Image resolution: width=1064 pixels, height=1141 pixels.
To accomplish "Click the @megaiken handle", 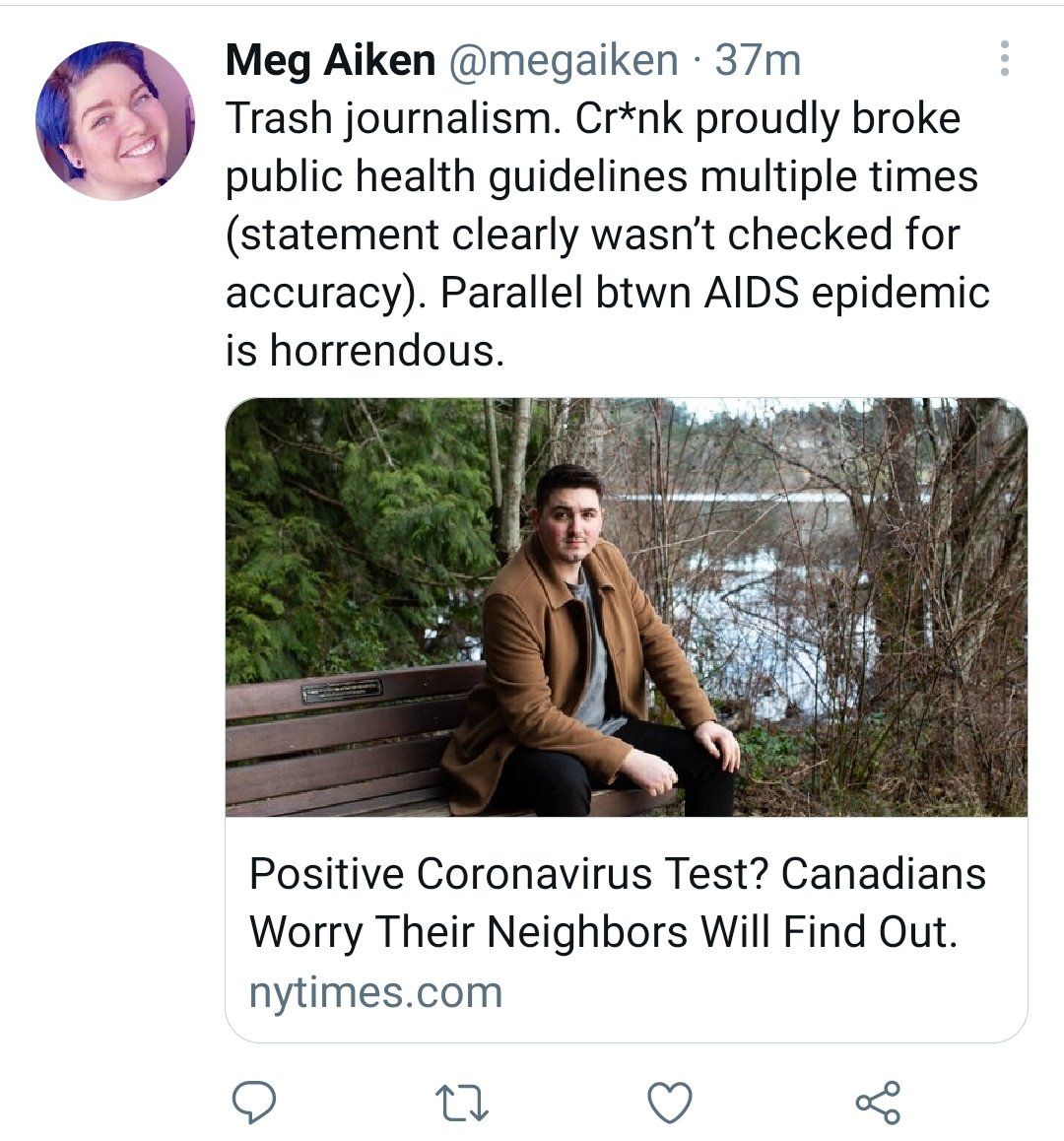I will coord(563,61).
